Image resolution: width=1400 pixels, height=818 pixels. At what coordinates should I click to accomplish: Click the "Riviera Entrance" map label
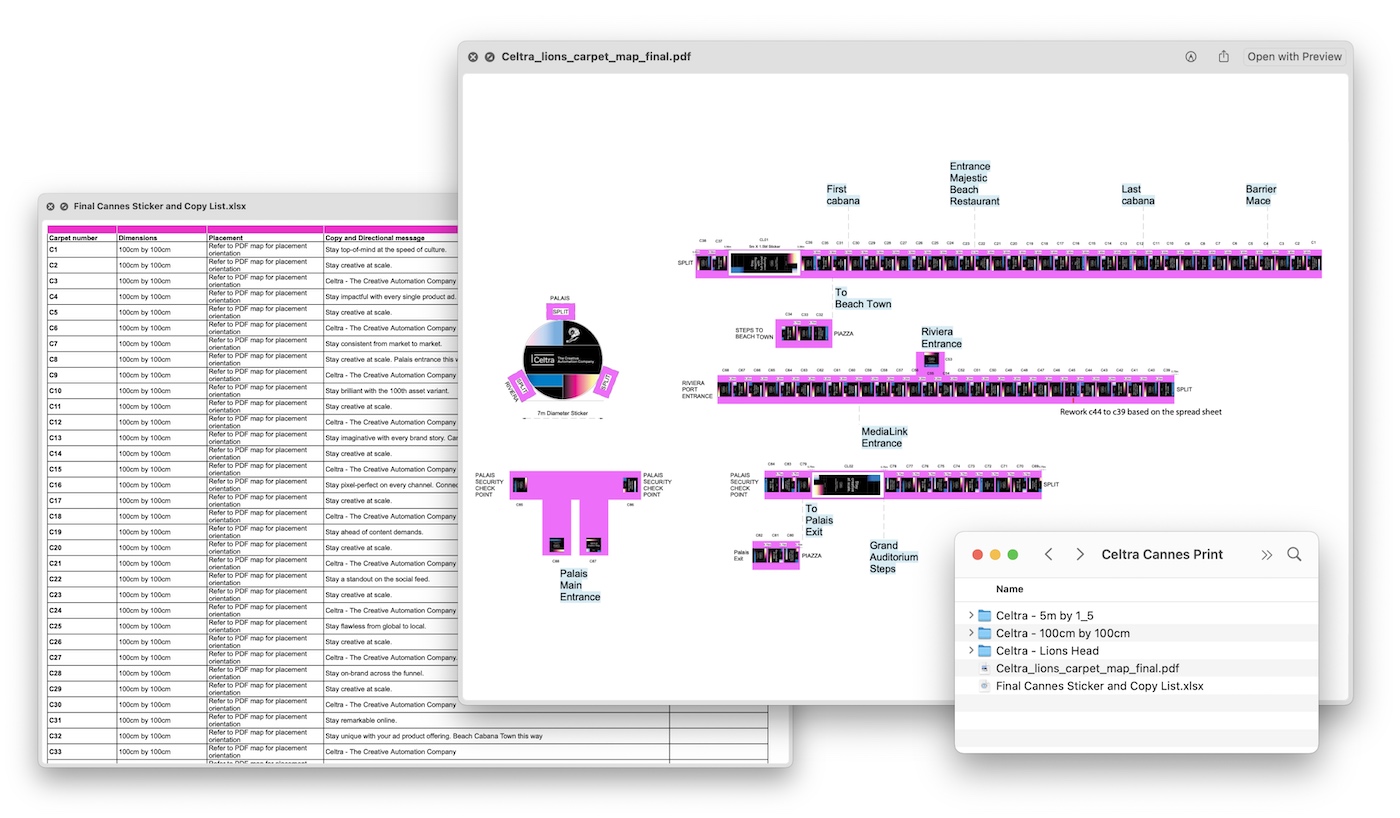coord(941,338)
